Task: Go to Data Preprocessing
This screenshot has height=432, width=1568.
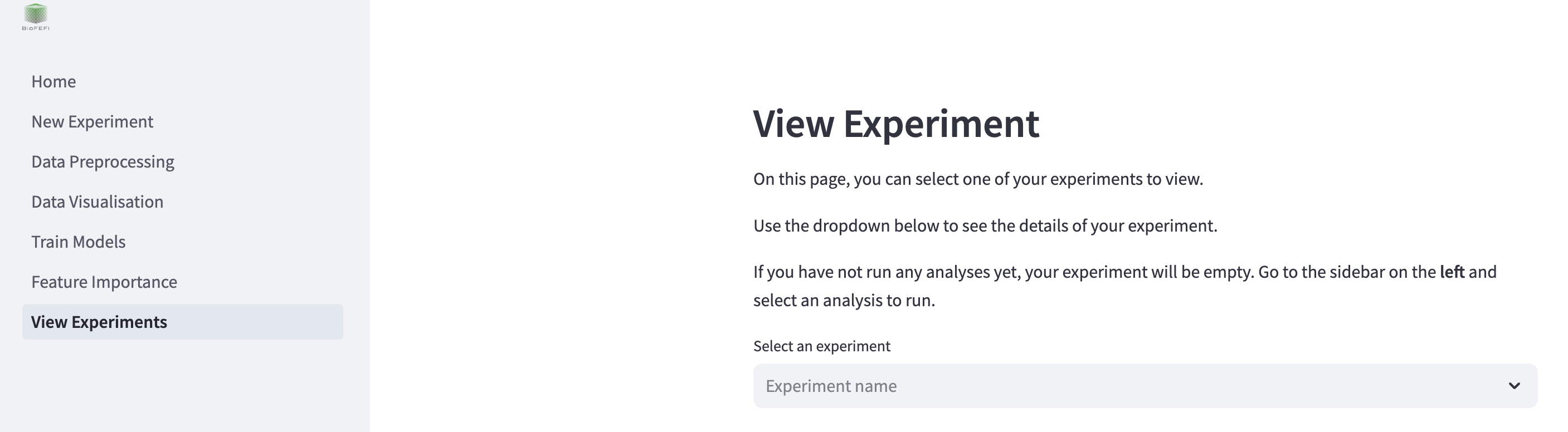Action: [x=103, y=161]
